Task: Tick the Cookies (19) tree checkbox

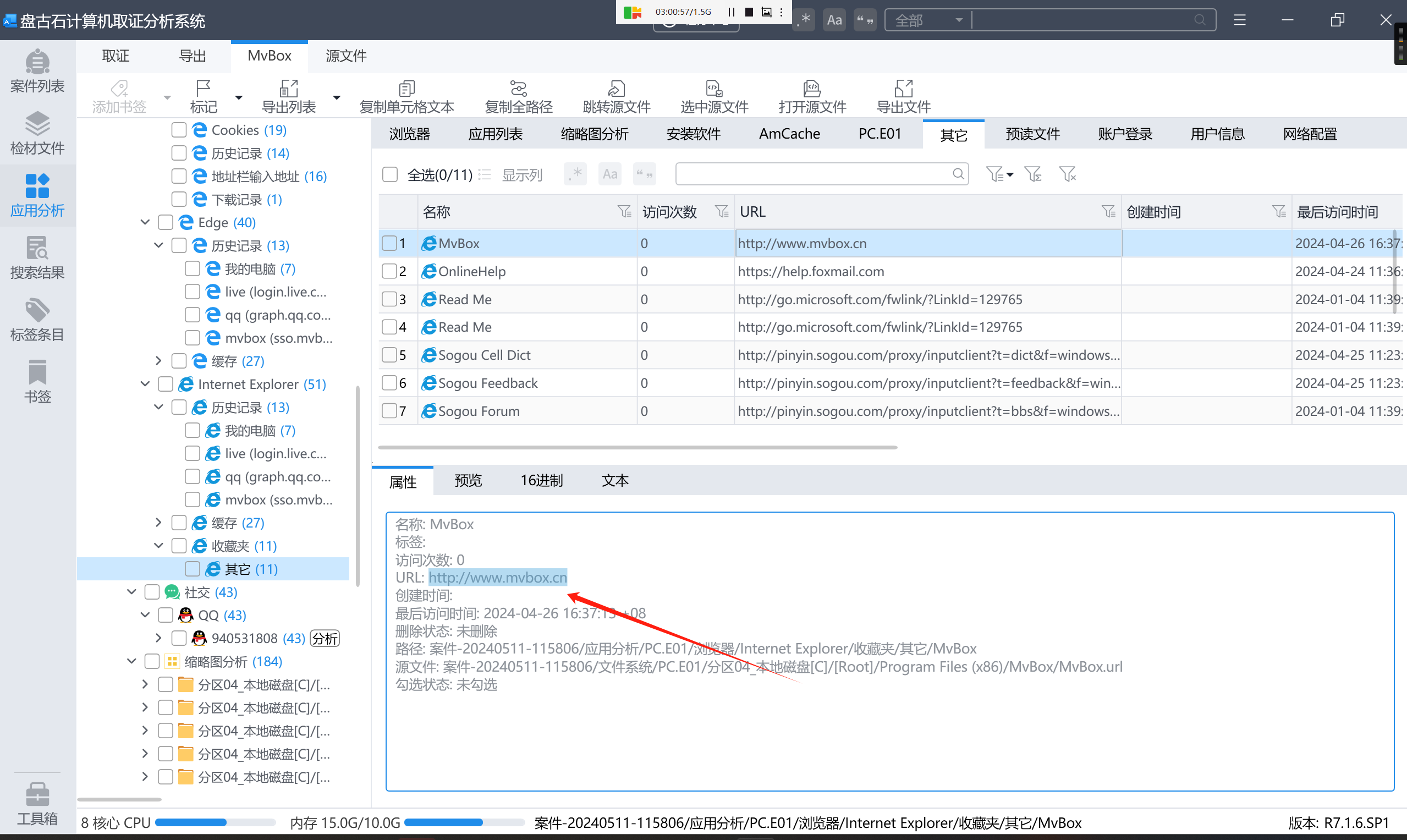Action: point(179,130)
